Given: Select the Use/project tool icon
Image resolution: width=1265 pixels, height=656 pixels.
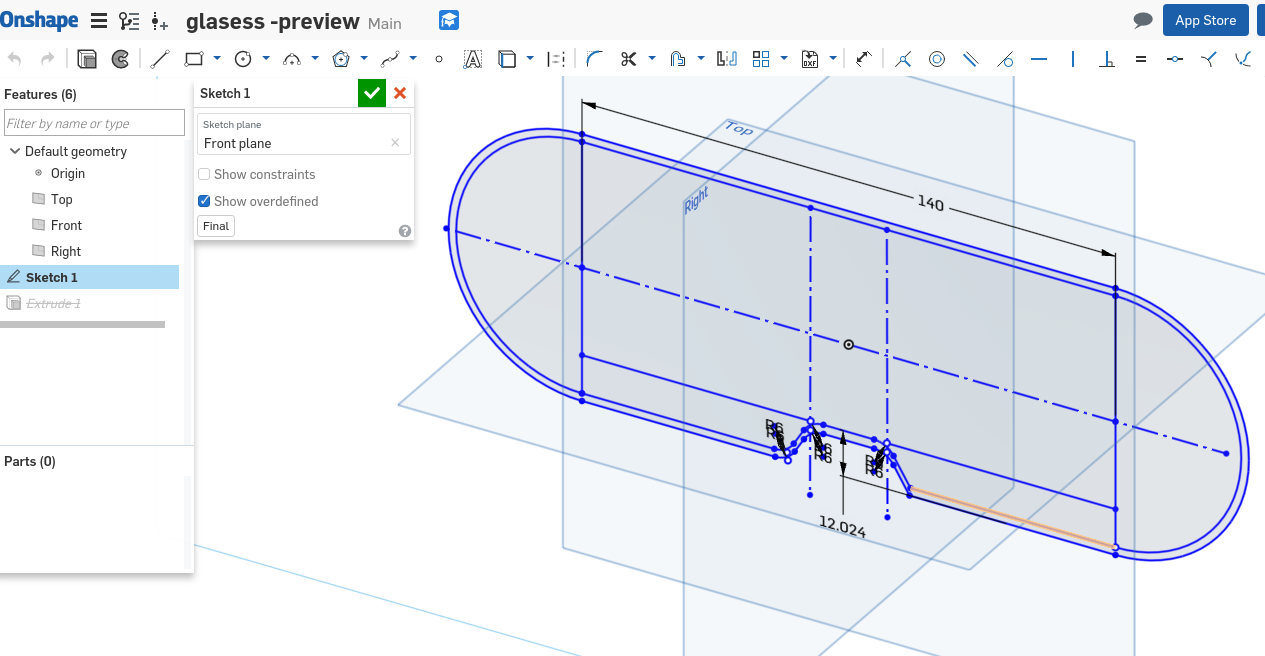Looking at the screenshot, I should pos(507,59).
